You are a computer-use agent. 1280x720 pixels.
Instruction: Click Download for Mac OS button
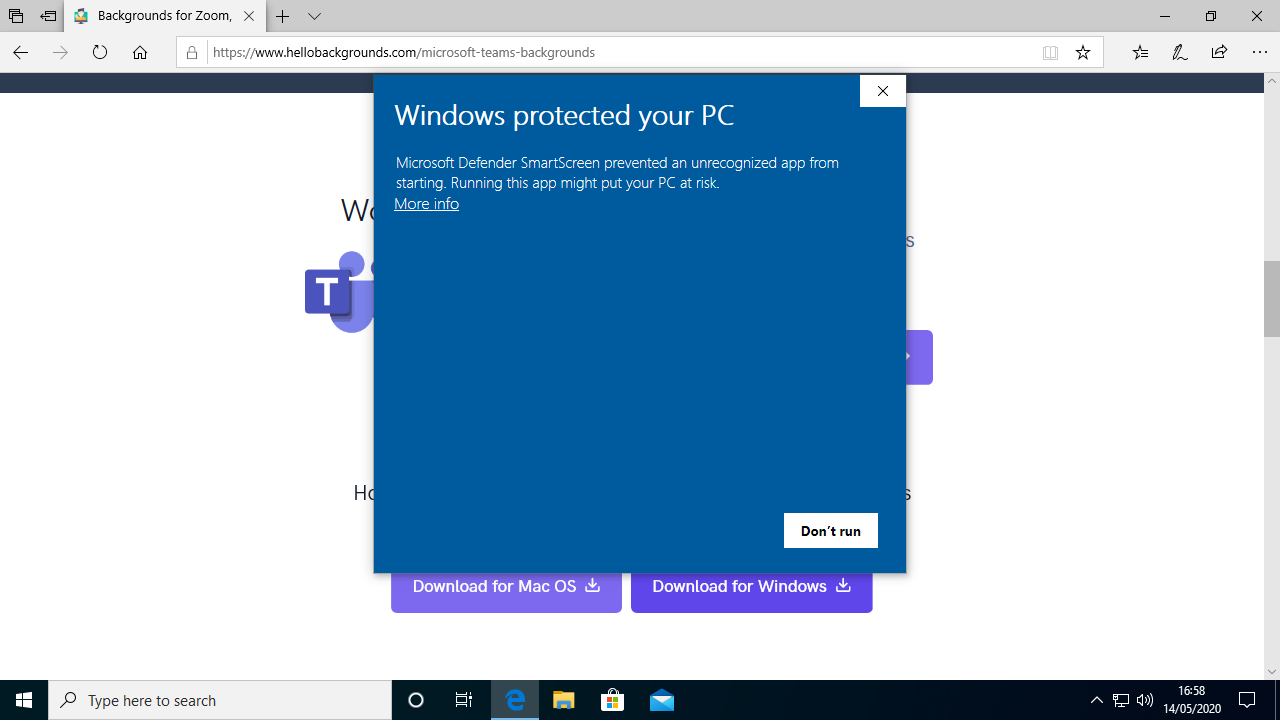click(506, 587)
